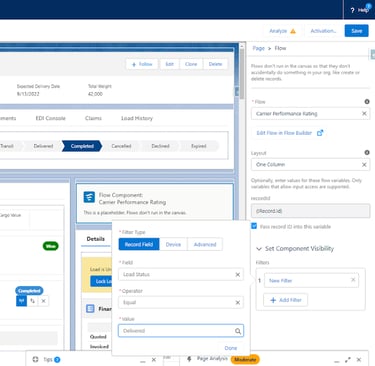Close the Tips panel
The width and height of the screenshot is (375, 366).
click(154, 360)
